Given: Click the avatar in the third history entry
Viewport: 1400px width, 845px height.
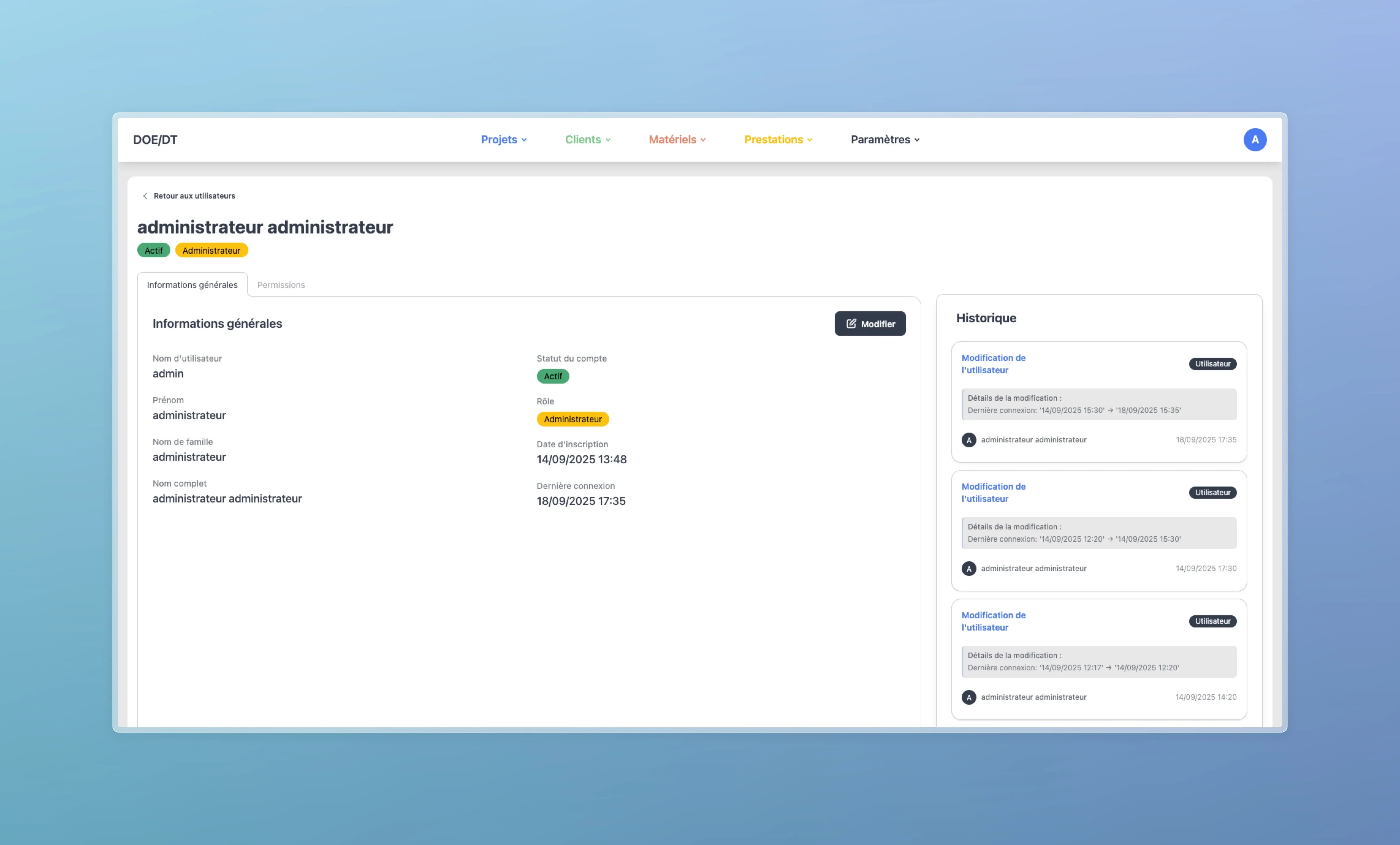Looking at the screenshot, I should tap(969, 697).
